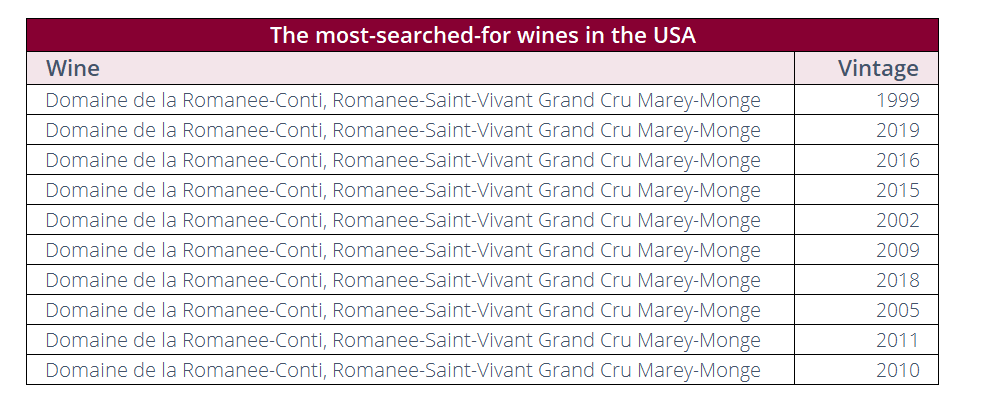
Task: Click the wine name in the 2005 vintage row
Action: [x=403, y=310]
